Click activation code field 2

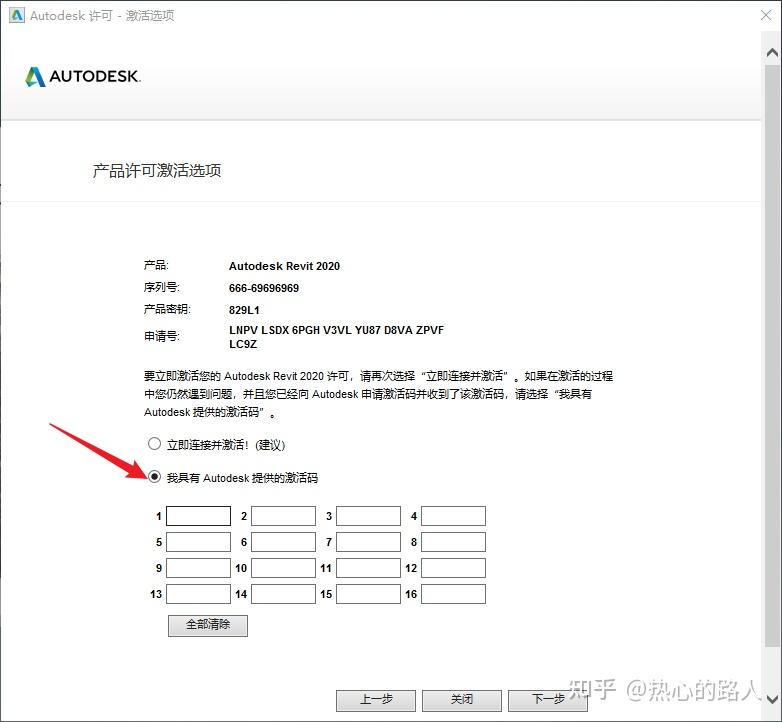(x=283, y=516)
